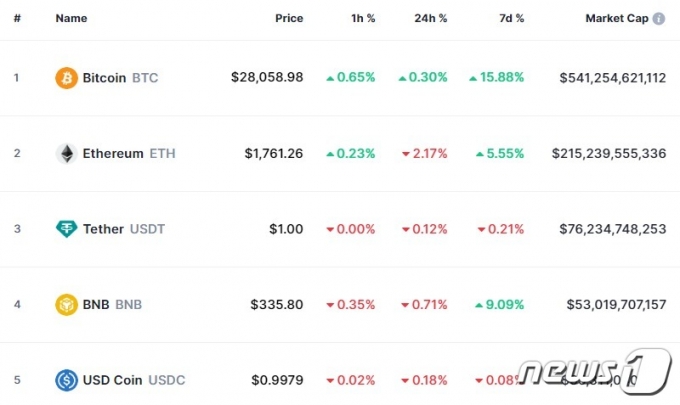Sort the table by Price header

pos(289,18)
